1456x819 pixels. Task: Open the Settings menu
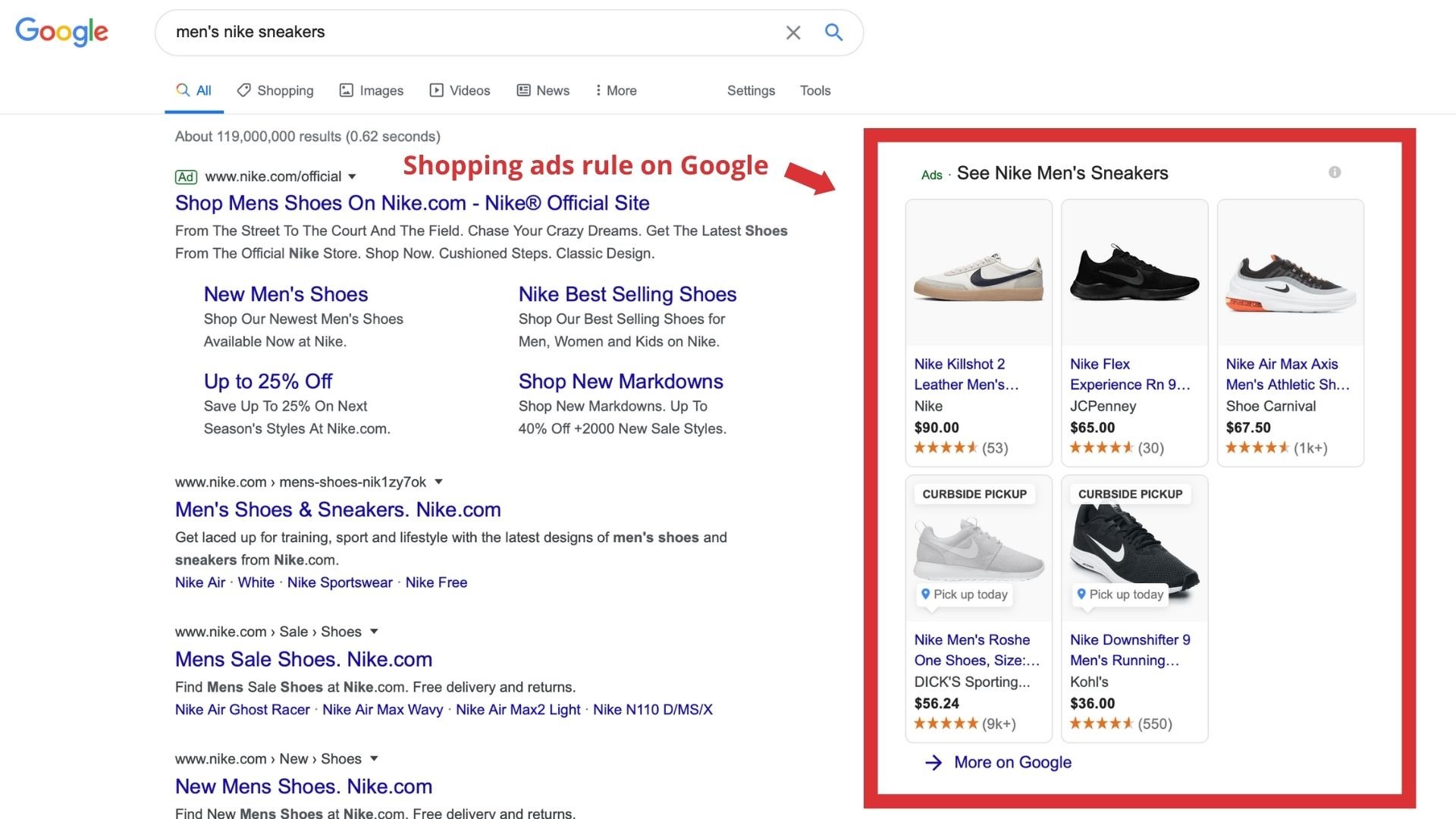tap(751, 90)
